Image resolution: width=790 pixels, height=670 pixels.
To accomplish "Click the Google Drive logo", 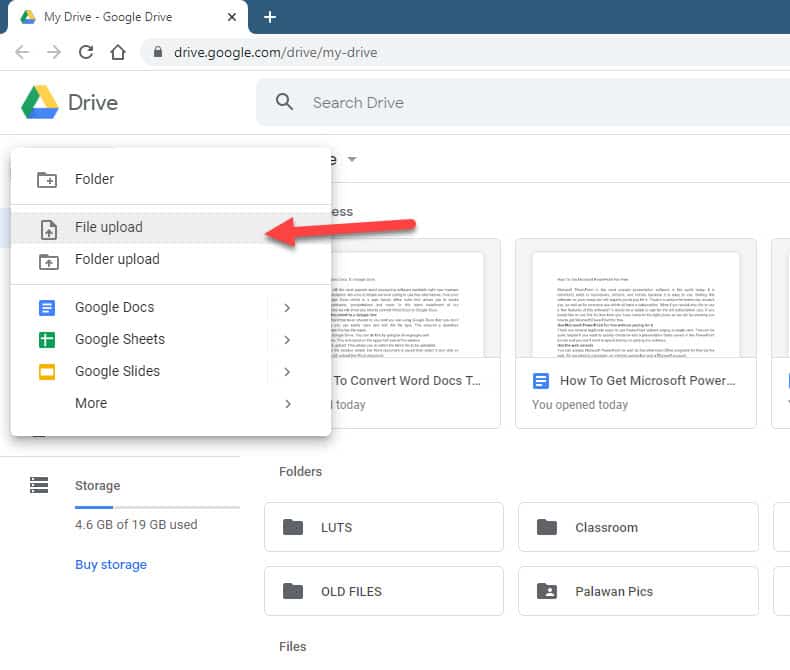I will 39,102.
